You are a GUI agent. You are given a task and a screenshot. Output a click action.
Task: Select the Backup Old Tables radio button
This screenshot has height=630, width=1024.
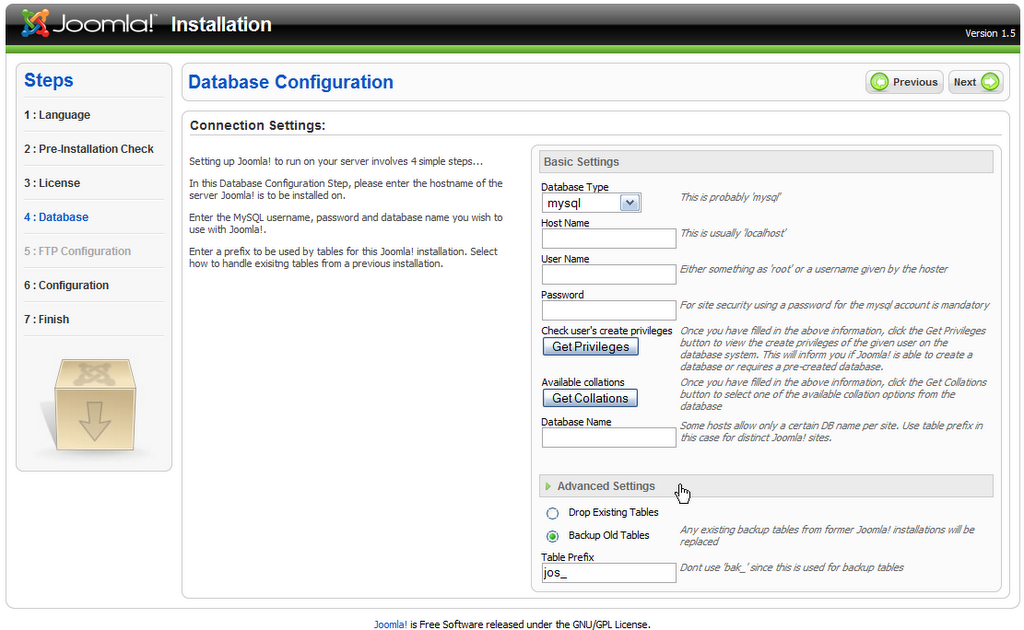552,536
